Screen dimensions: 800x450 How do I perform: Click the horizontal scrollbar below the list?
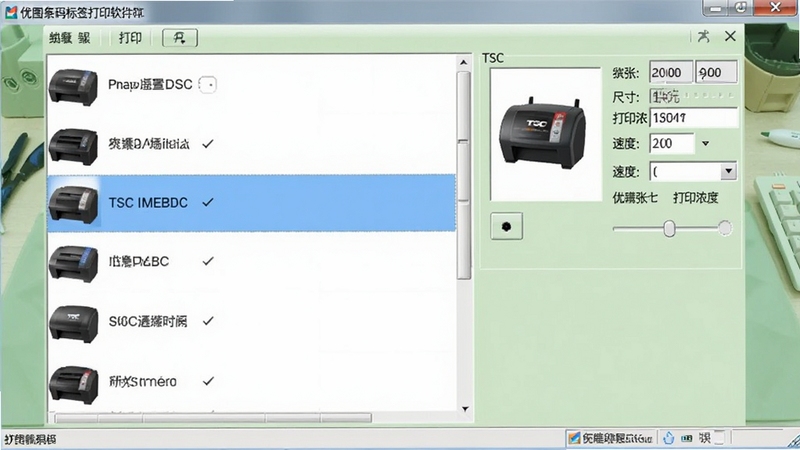[213, 418]
